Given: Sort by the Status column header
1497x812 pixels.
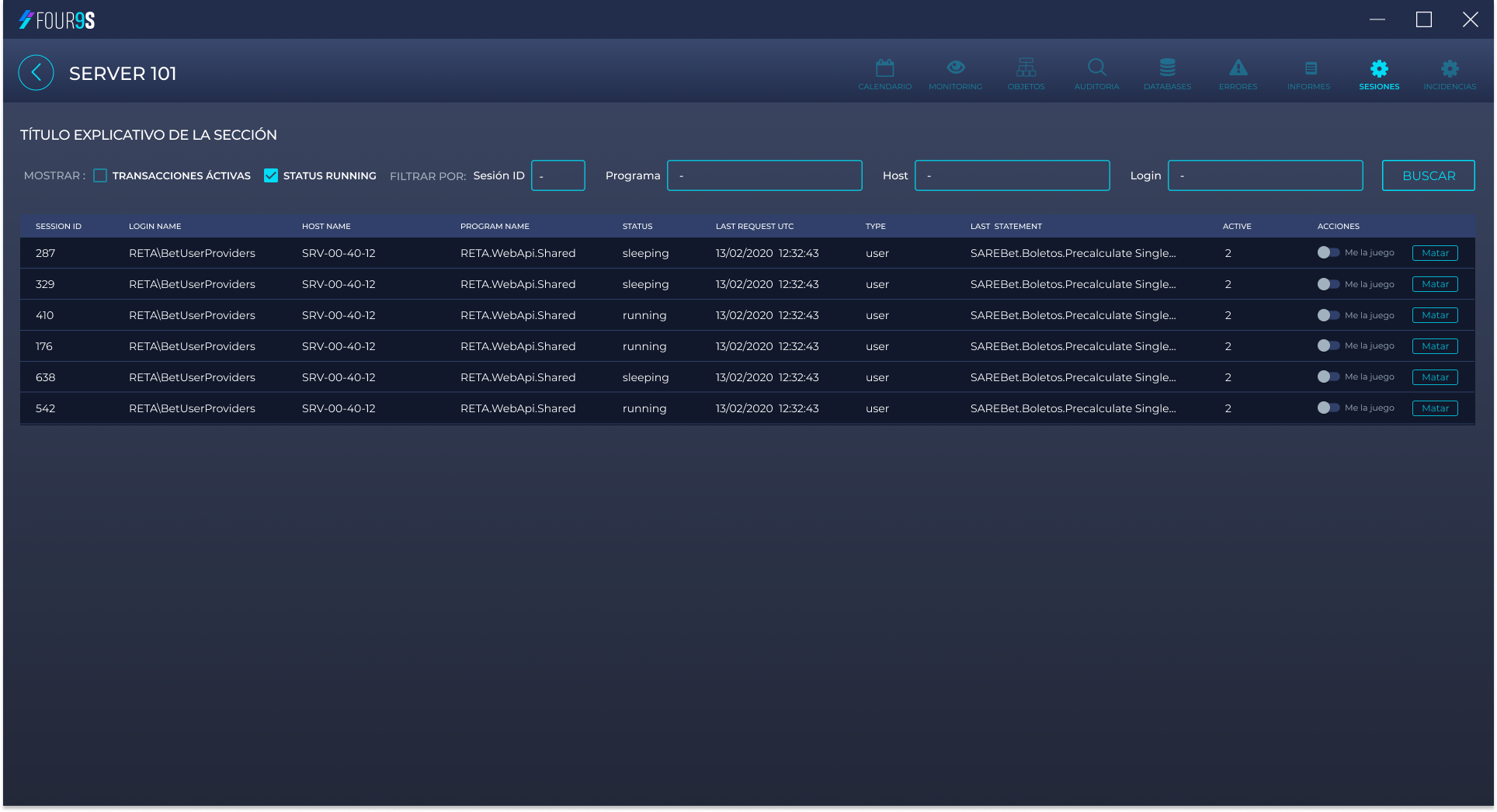Looking at the screenshot, I should pos(637,227).
